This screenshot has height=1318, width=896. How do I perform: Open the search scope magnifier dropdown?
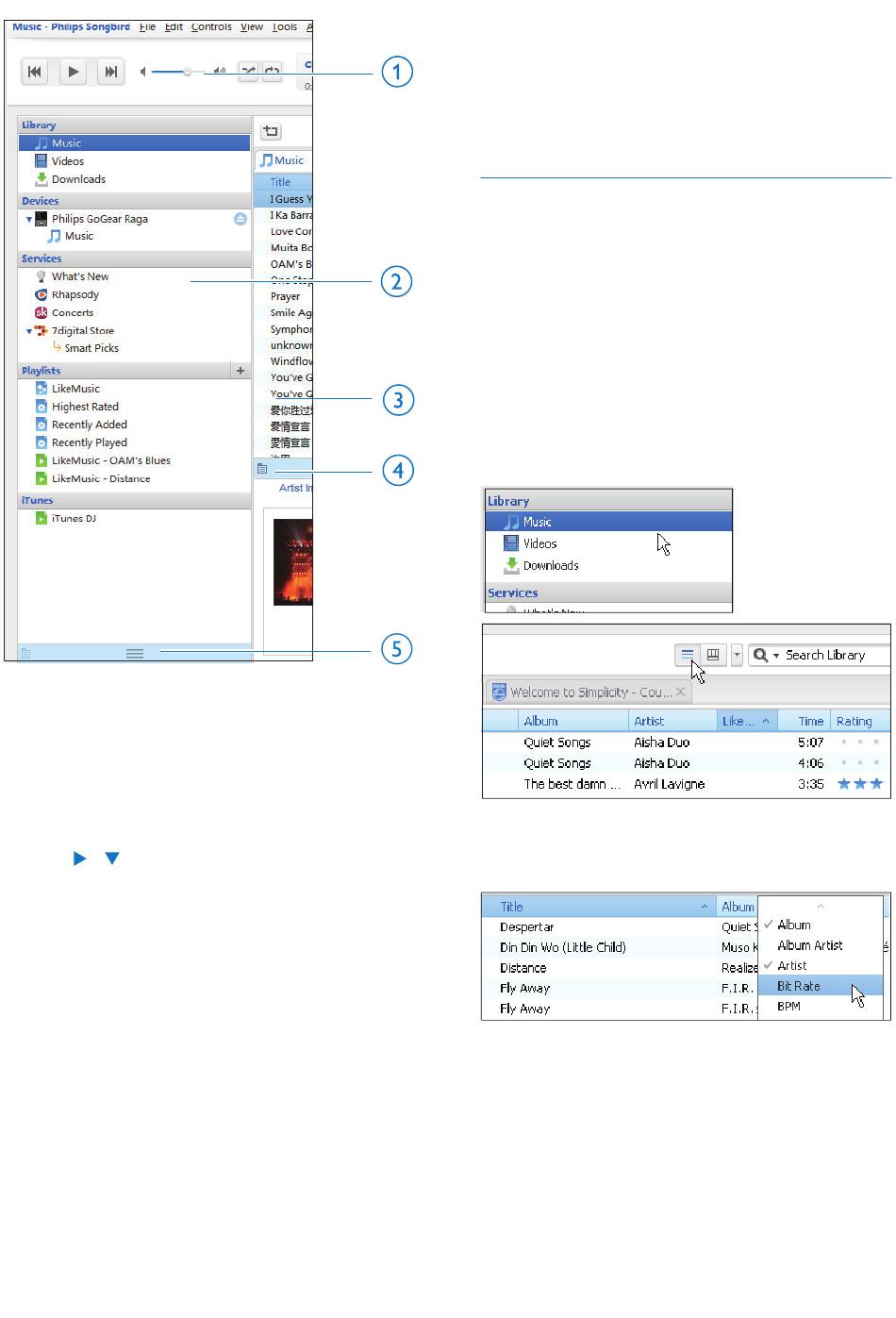pos(766,655)
